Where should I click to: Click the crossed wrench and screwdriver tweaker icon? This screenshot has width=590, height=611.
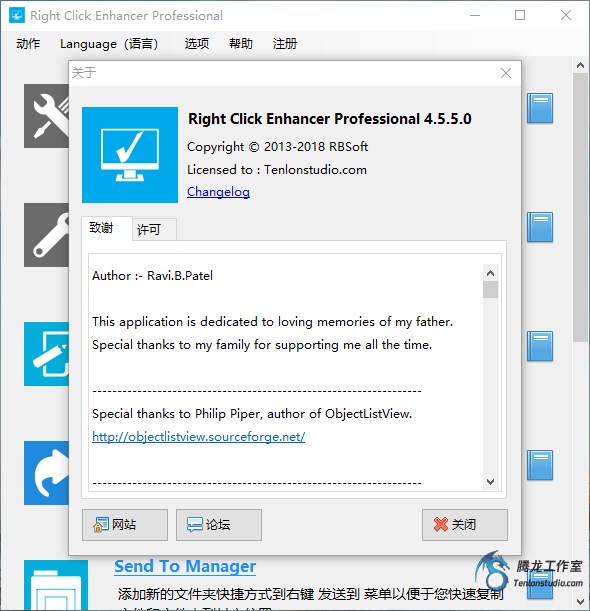46,116
